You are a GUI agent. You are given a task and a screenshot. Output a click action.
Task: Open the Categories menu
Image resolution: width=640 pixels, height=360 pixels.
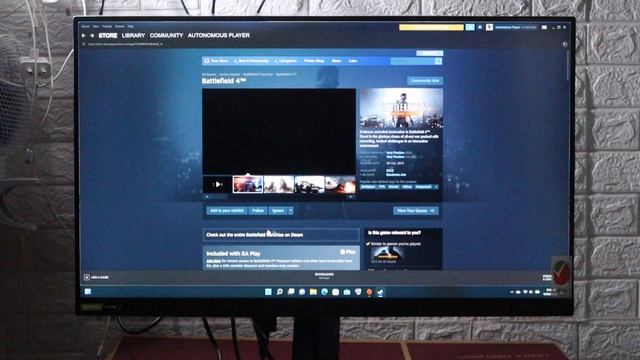pyautogui.click(x=287, y=61)
